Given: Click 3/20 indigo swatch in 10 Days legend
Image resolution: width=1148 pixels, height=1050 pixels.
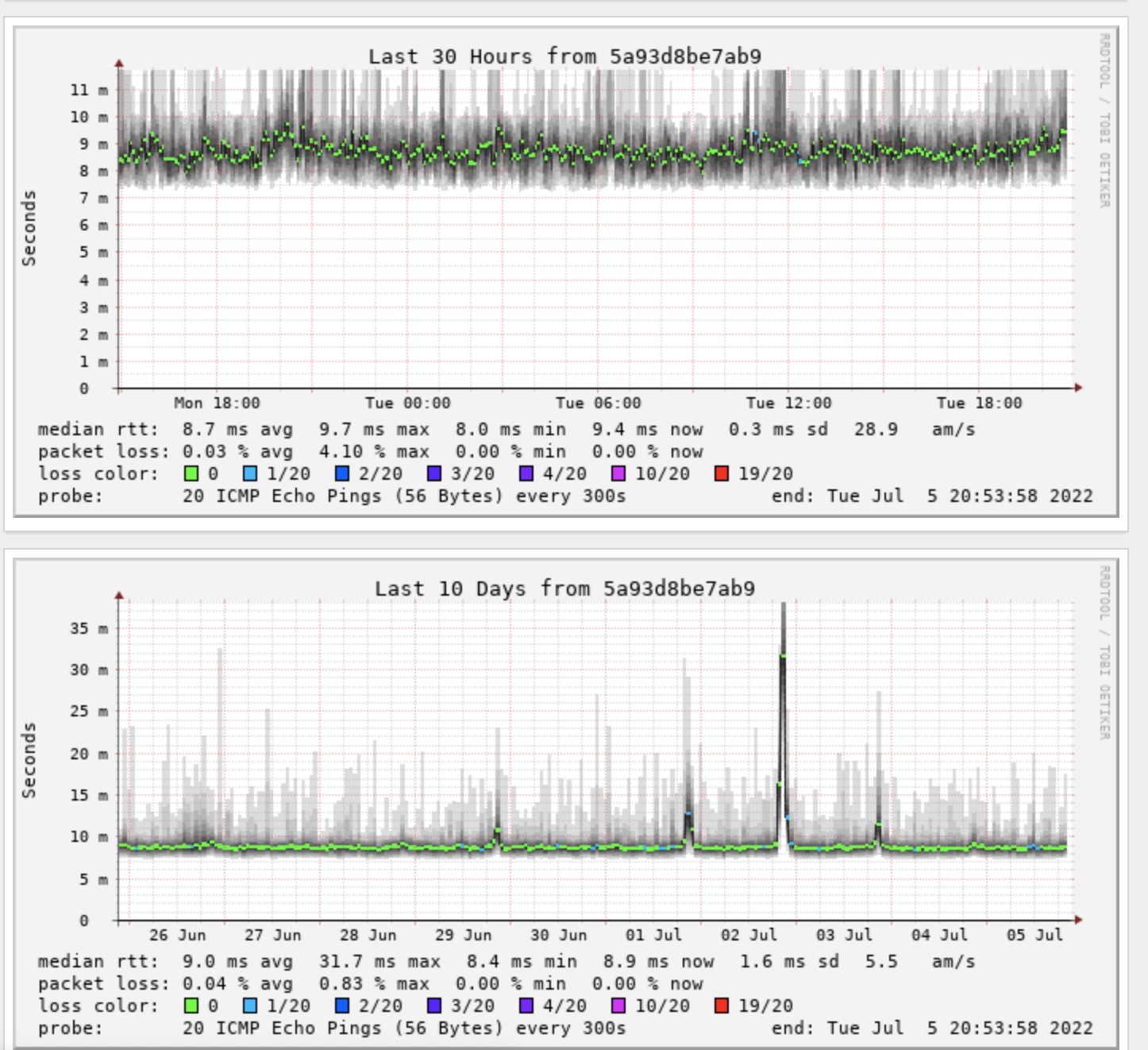Looking at the screenshot, I should pos(433,1006).
